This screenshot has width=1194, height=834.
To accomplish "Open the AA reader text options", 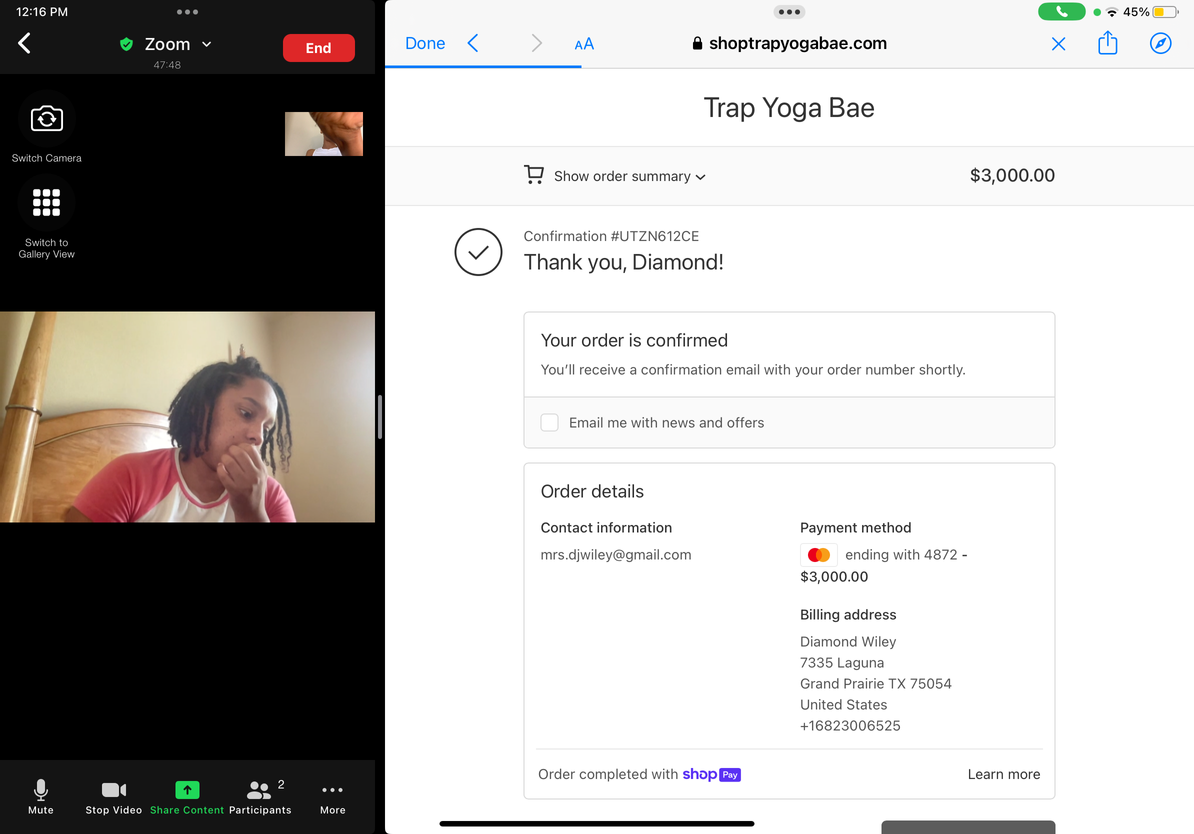I will coord(584,44).
